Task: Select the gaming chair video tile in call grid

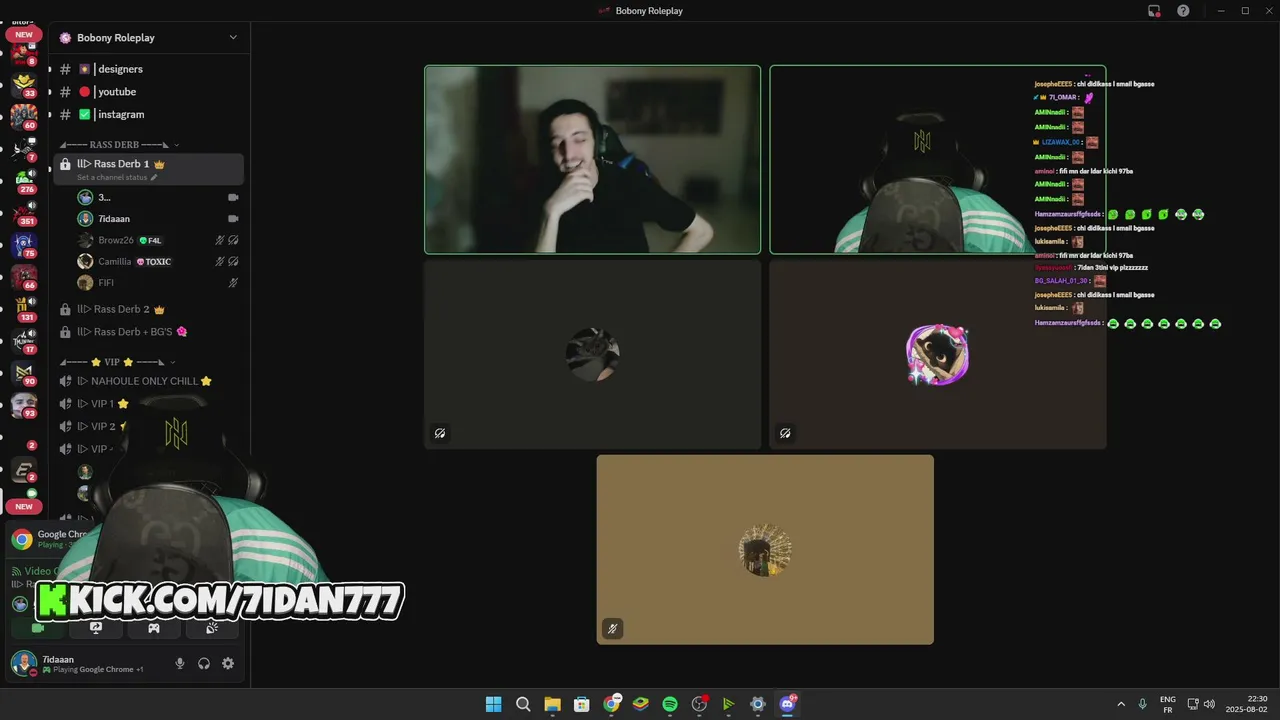Action: (x=938, y=160)
